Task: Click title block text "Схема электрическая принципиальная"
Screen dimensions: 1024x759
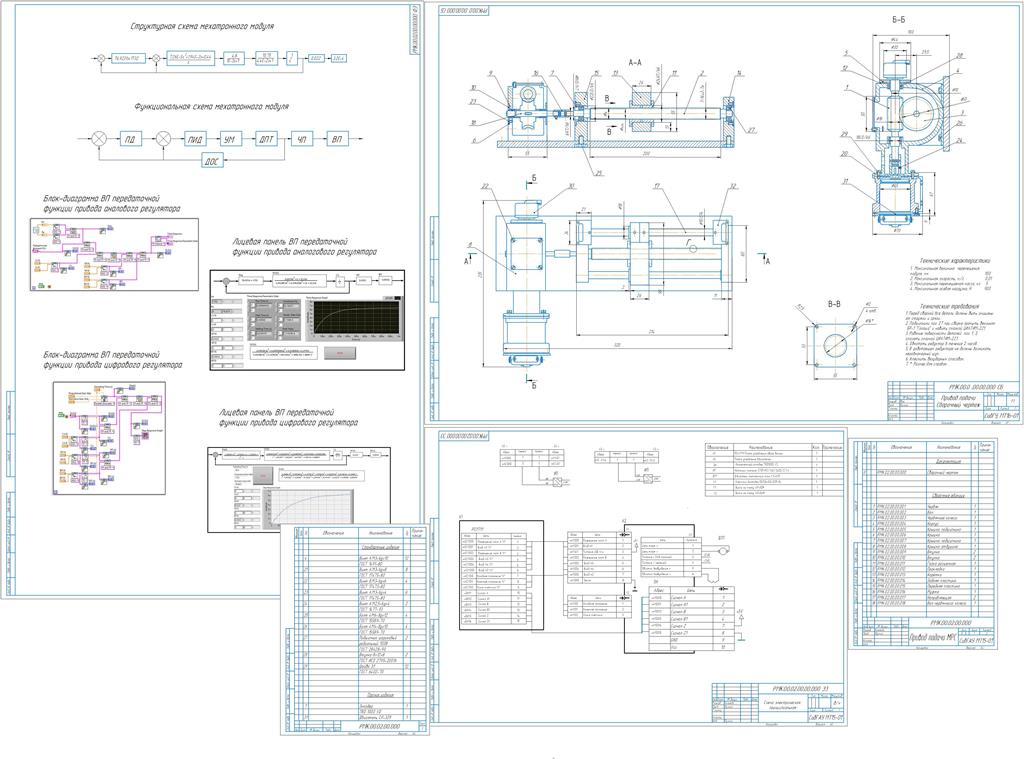Action: click(x=782, y=705)
